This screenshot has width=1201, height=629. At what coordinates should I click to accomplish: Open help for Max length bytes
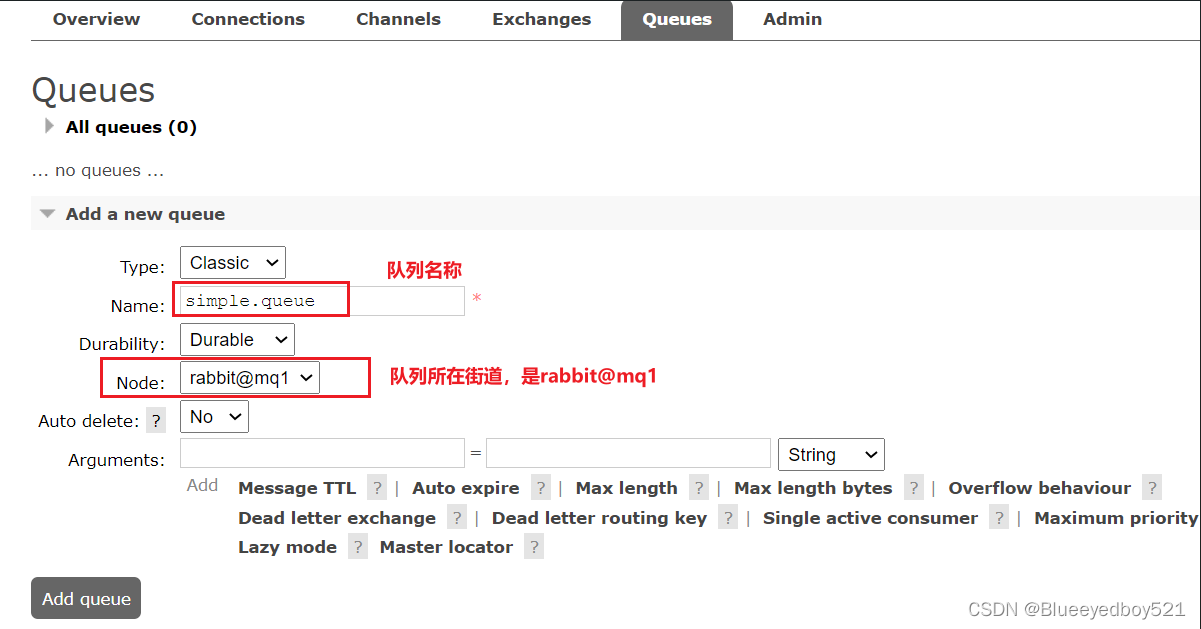pos(913,488)
